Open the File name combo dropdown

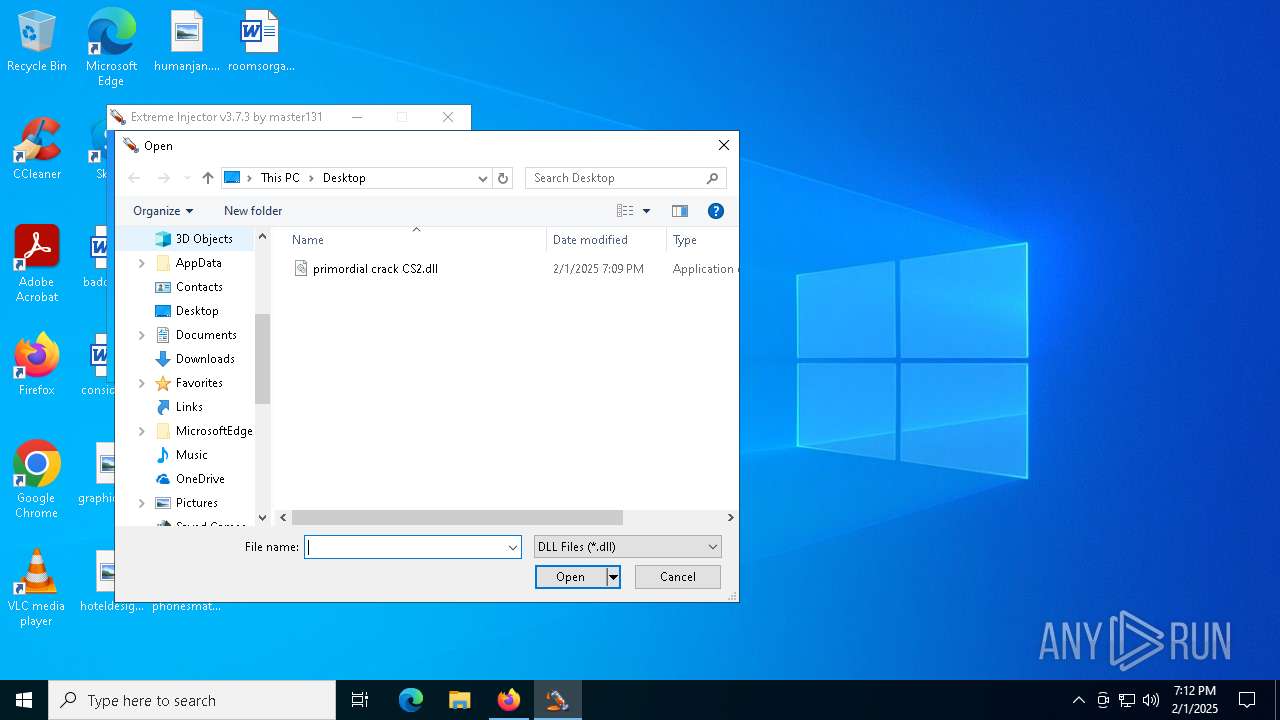point(513,547)
